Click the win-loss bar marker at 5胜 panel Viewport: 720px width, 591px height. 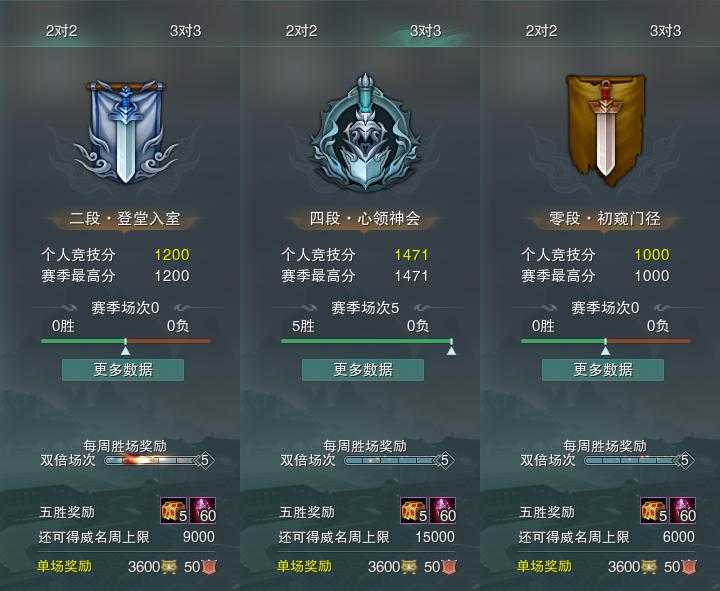[x=452, y=347]
